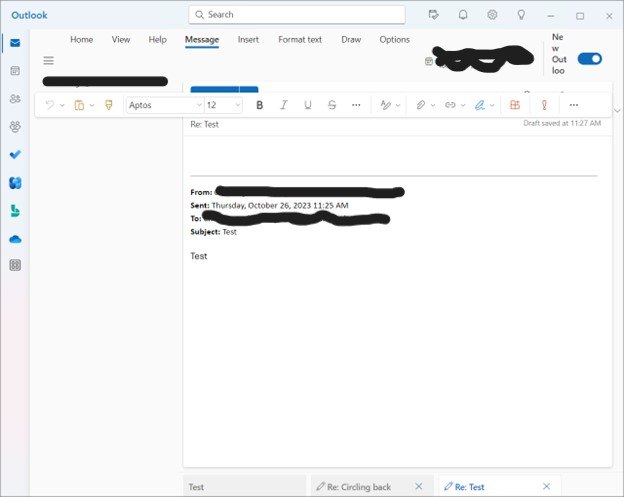Click the 'Subject: Test' quoted line
The image size is (624, 497).
[x=213, y=232]
